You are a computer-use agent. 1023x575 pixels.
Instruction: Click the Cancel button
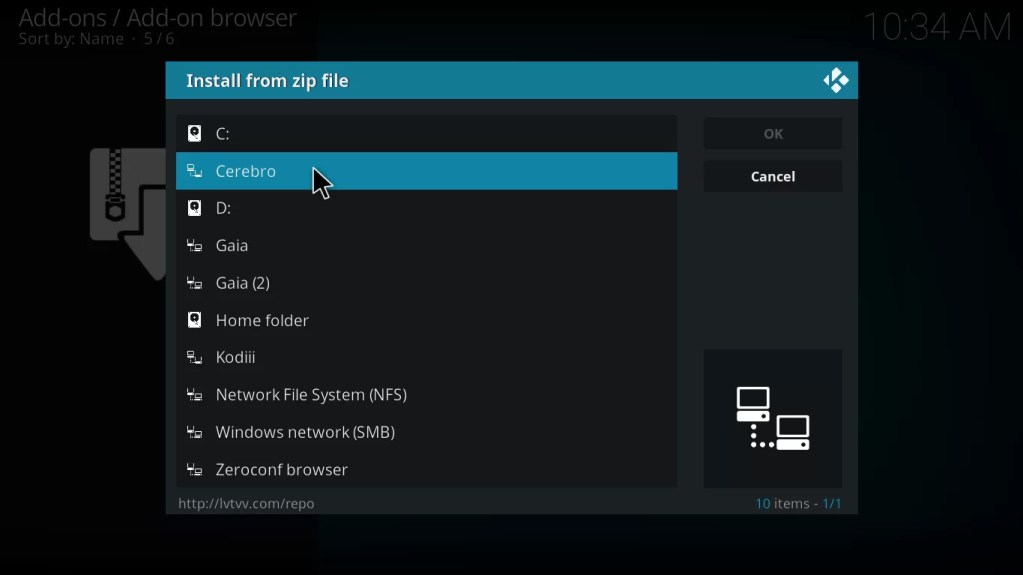(773, 176)
